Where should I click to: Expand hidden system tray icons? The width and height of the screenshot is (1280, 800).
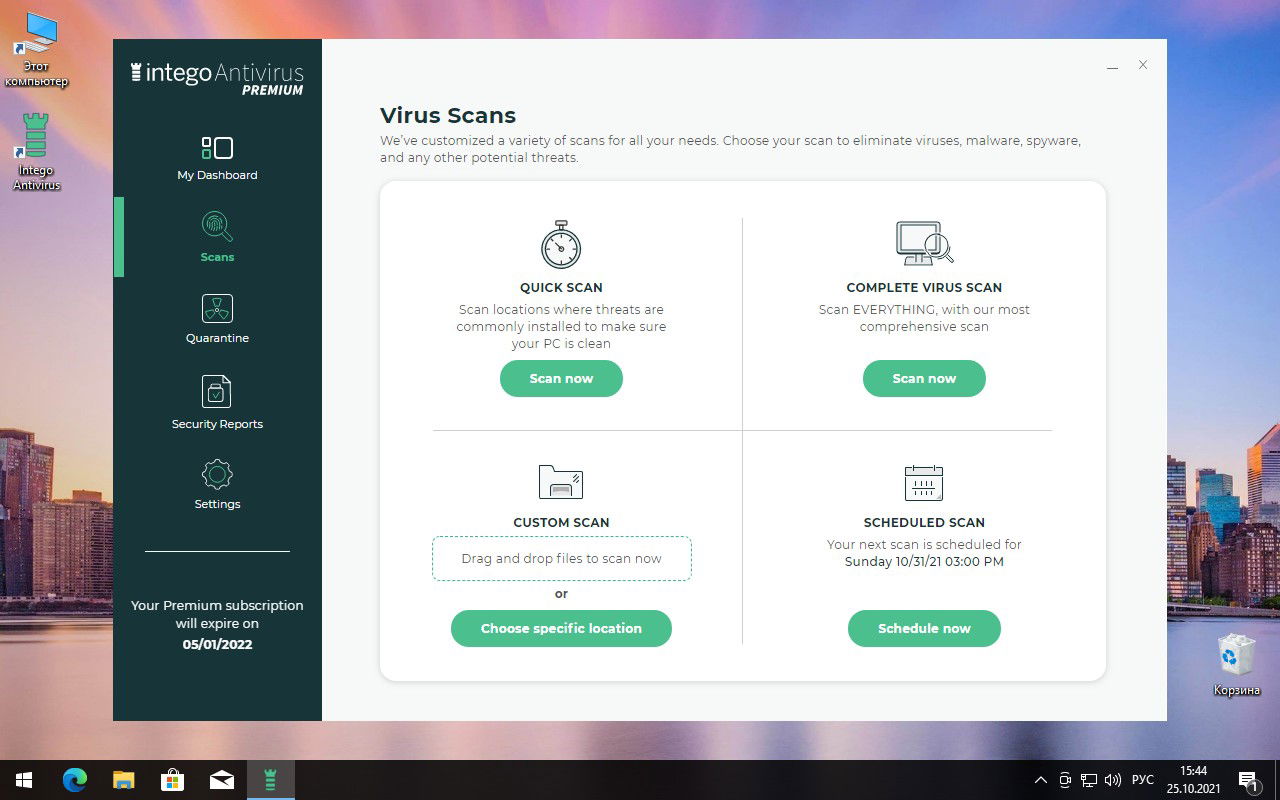(1040, 779)
